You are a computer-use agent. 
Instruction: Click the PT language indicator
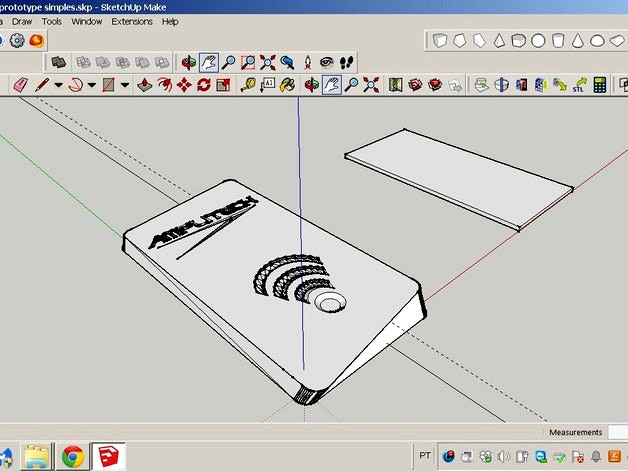(x=425, y=456)
